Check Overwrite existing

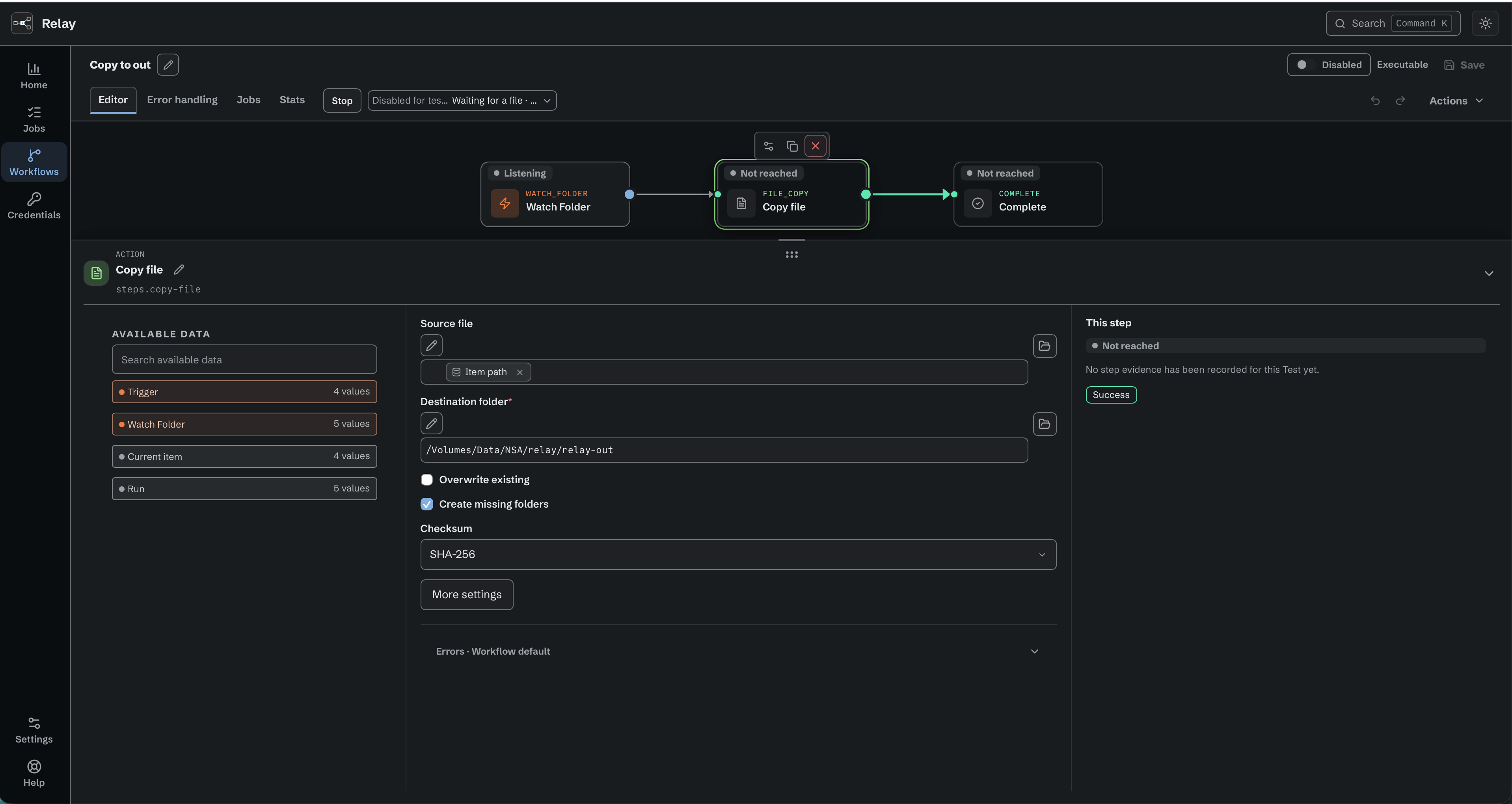427,480
